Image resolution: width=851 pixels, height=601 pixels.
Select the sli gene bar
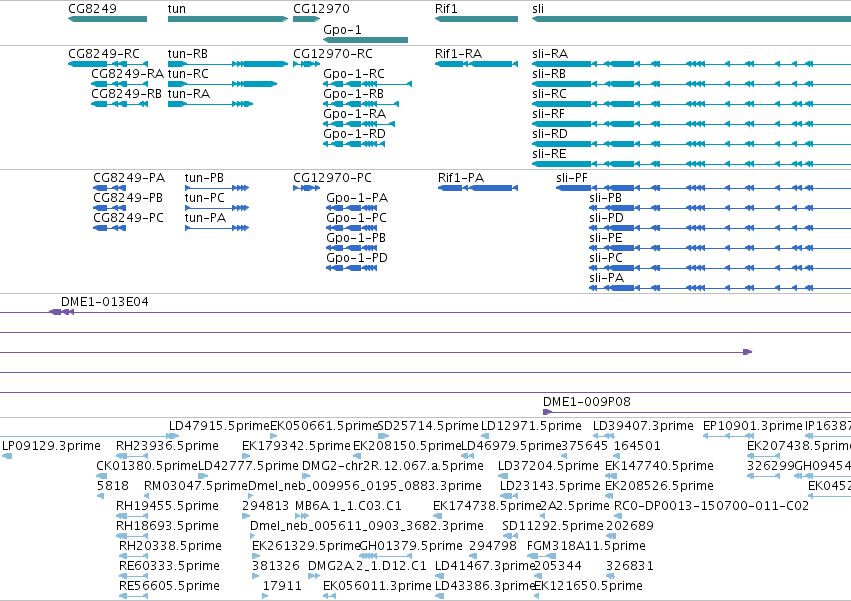click(x=691, y=19)
